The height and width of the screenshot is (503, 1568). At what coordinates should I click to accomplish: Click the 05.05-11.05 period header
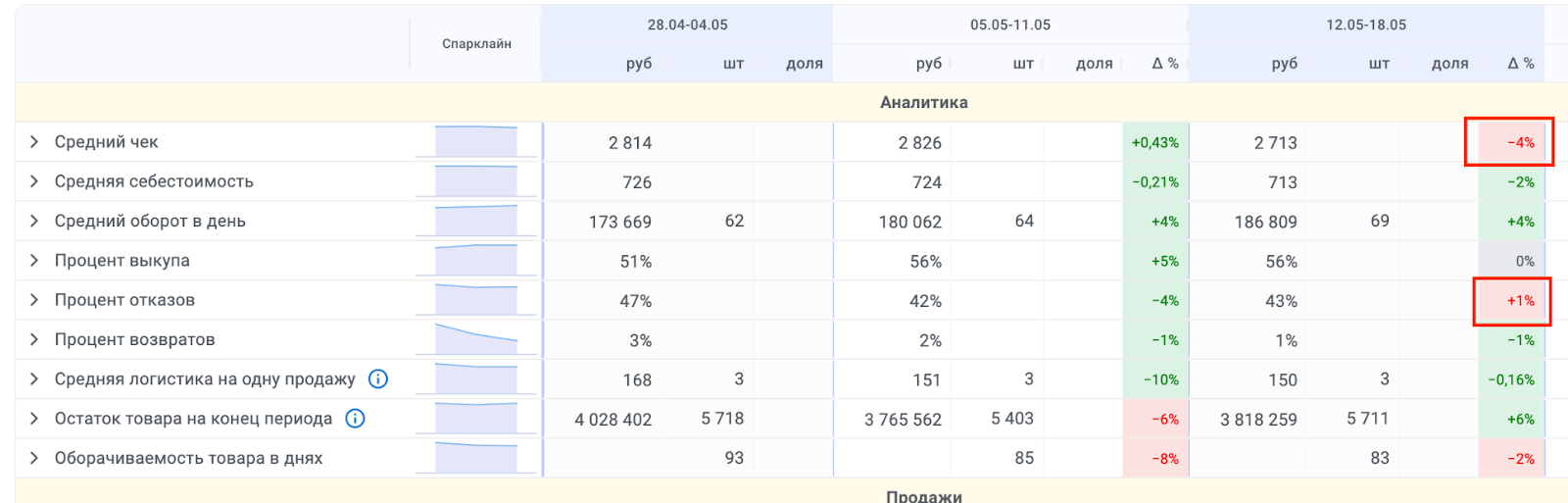pos(1010,25)
